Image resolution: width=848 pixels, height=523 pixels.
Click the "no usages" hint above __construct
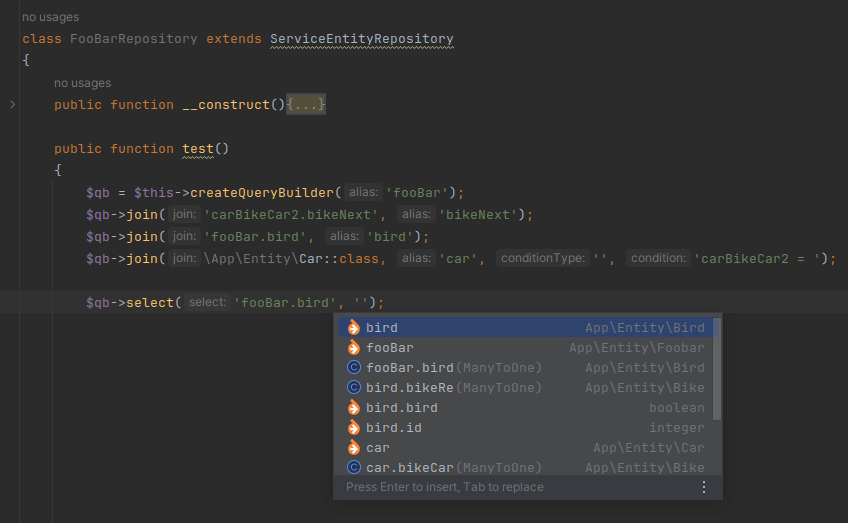tap(82, 83)
